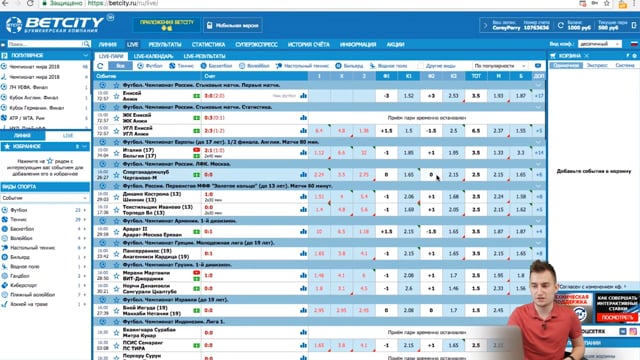Toggle the Другие виды checkbox
Screen dimensions: 640x360
420,66
